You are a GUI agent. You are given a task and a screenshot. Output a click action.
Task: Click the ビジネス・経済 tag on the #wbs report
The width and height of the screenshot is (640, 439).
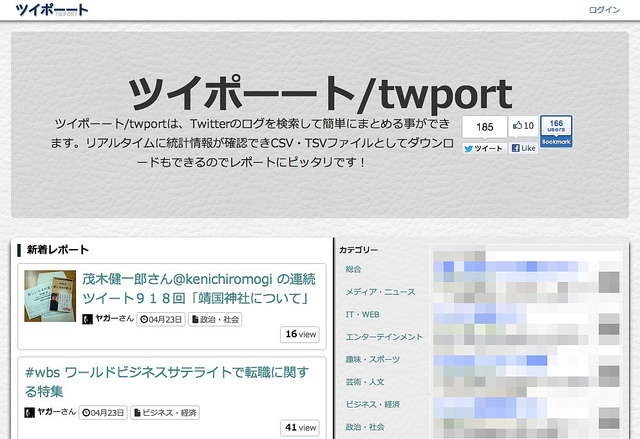(167, 411)
